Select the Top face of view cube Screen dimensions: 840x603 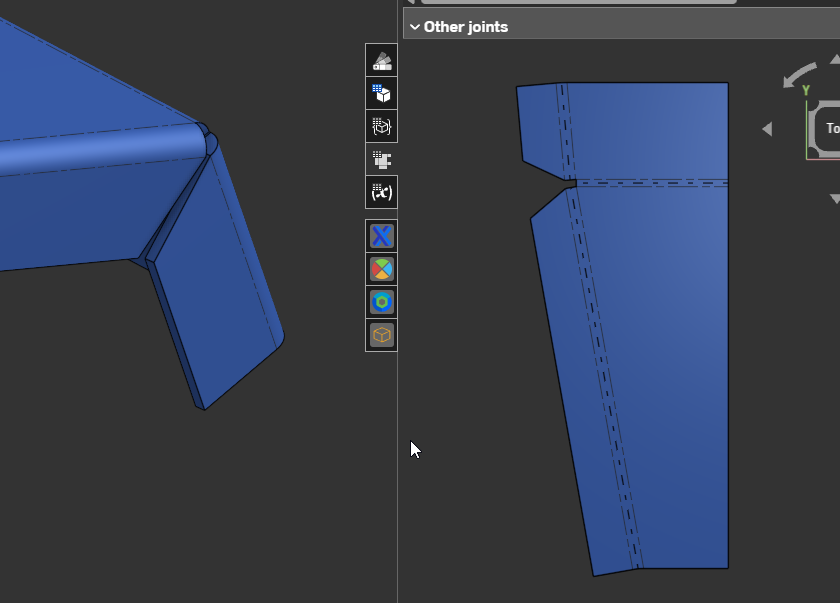828,129
